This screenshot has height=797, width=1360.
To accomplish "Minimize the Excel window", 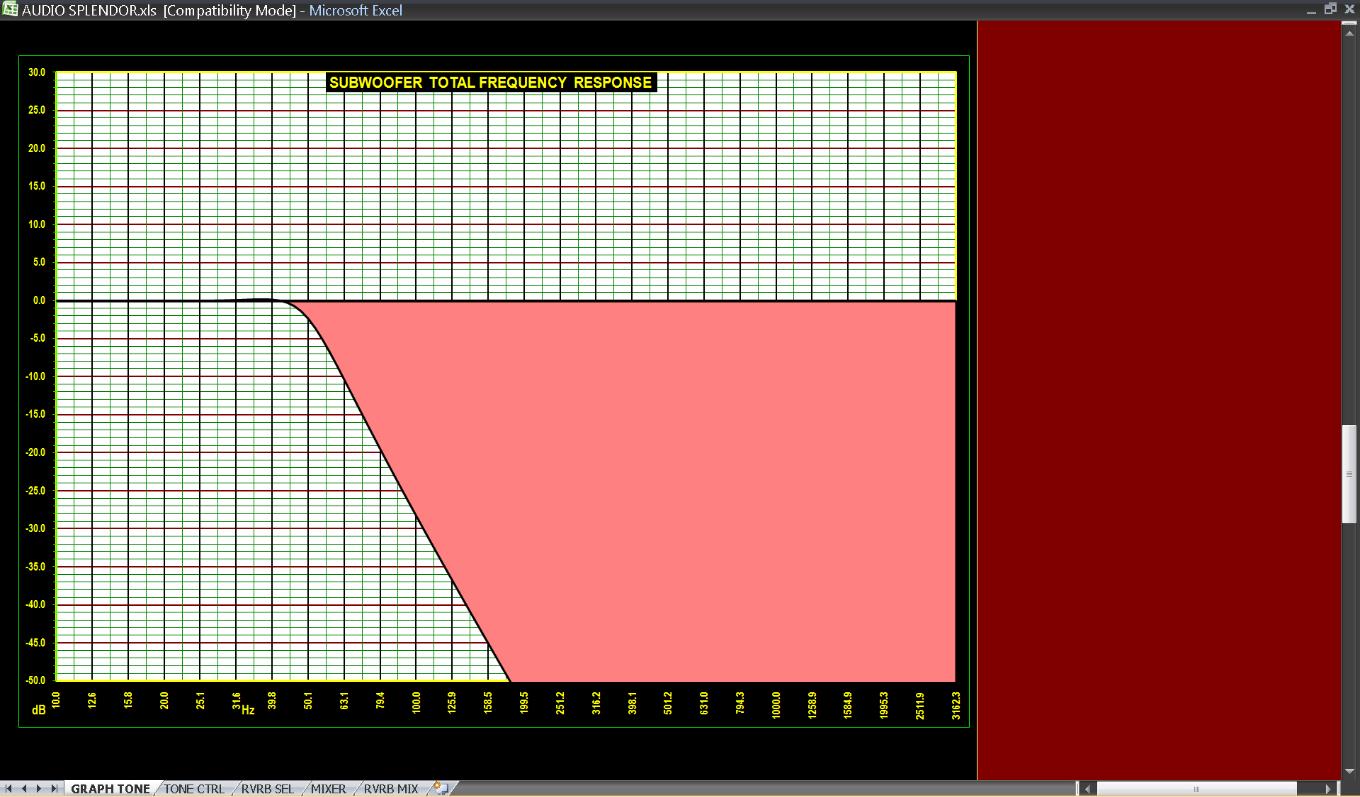I will pyautogui.click(x=1312, y=9).
